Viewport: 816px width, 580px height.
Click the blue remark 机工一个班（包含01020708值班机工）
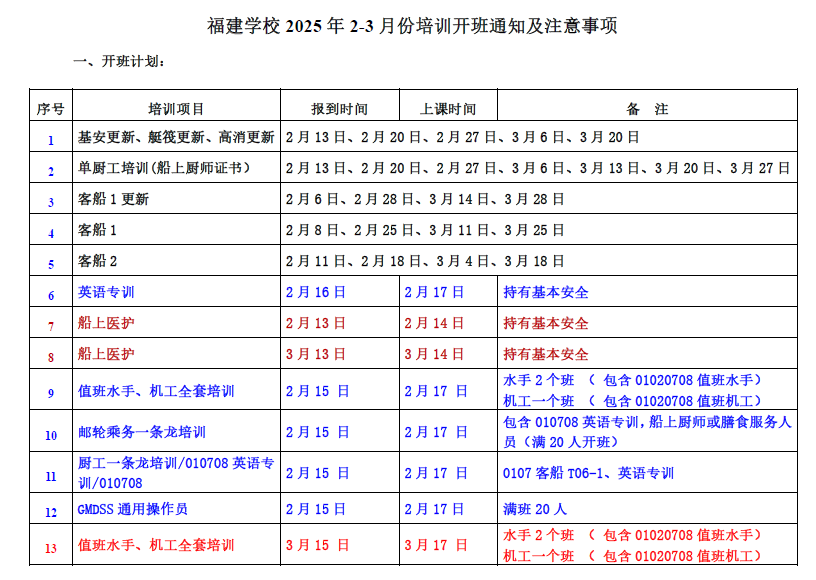click(633, 401)
